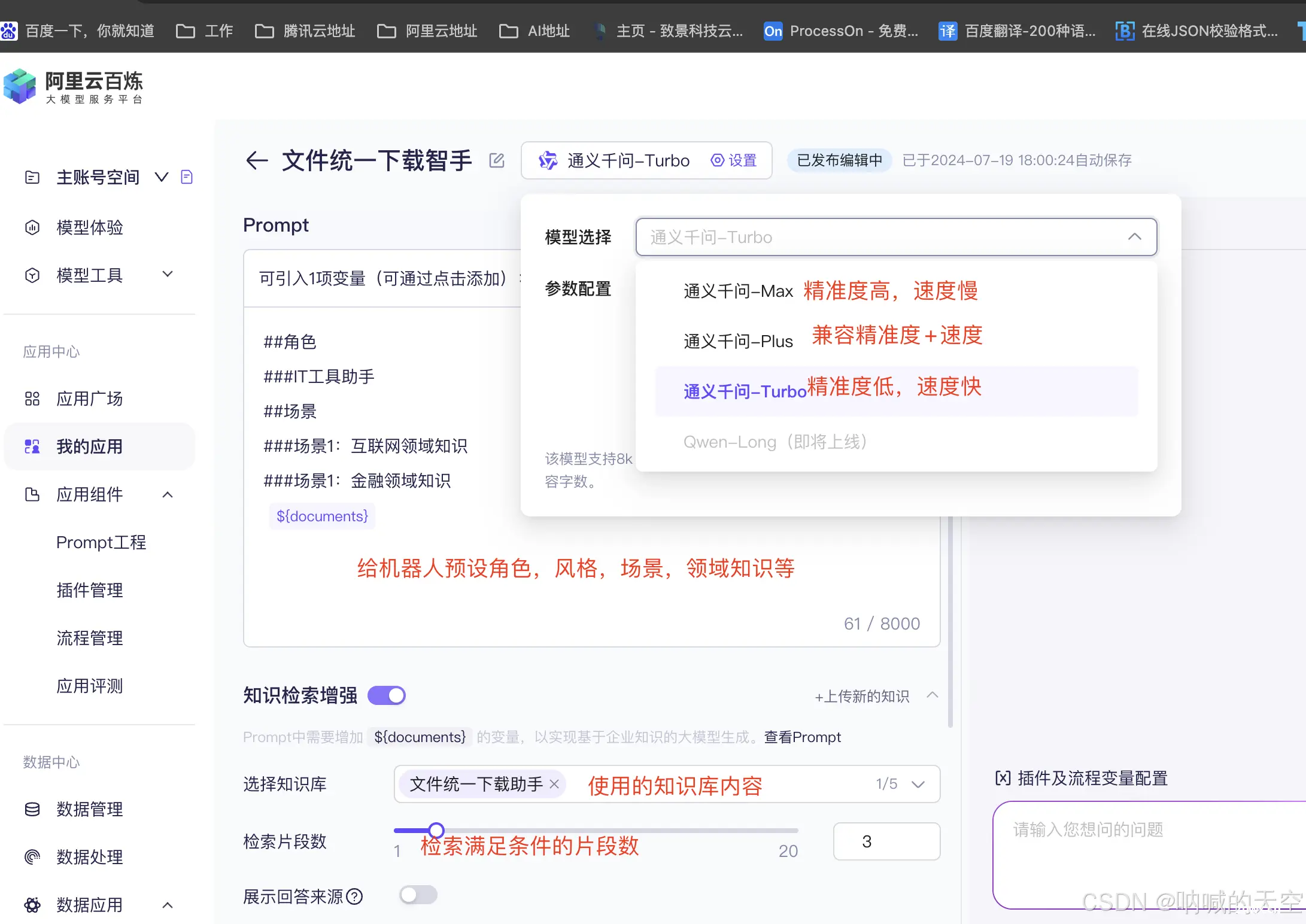Screen dimensions: 1306x924
Task: Open 应用广场 in the sidebar
Action: tap(90, 399)
